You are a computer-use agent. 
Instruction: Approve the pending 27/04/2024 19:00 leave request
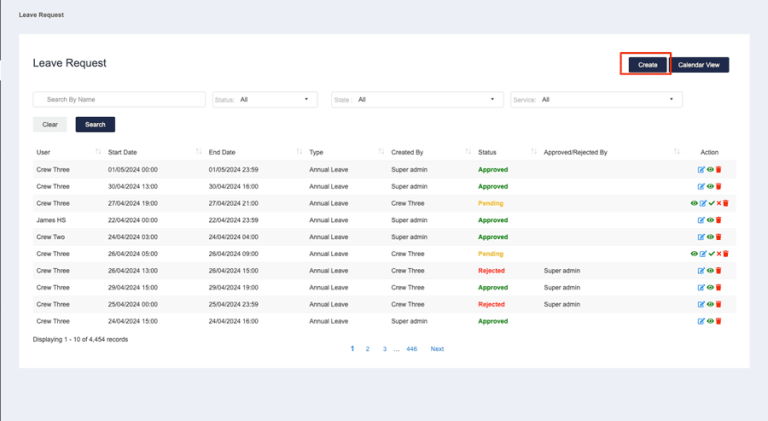click(x=711, y=203)
